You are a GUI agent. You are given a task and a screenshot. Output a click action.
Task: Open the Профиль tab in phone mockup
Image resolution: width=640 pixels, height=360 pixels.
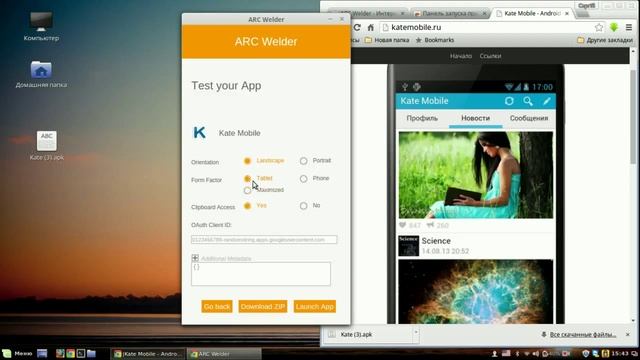click(422, 118)
